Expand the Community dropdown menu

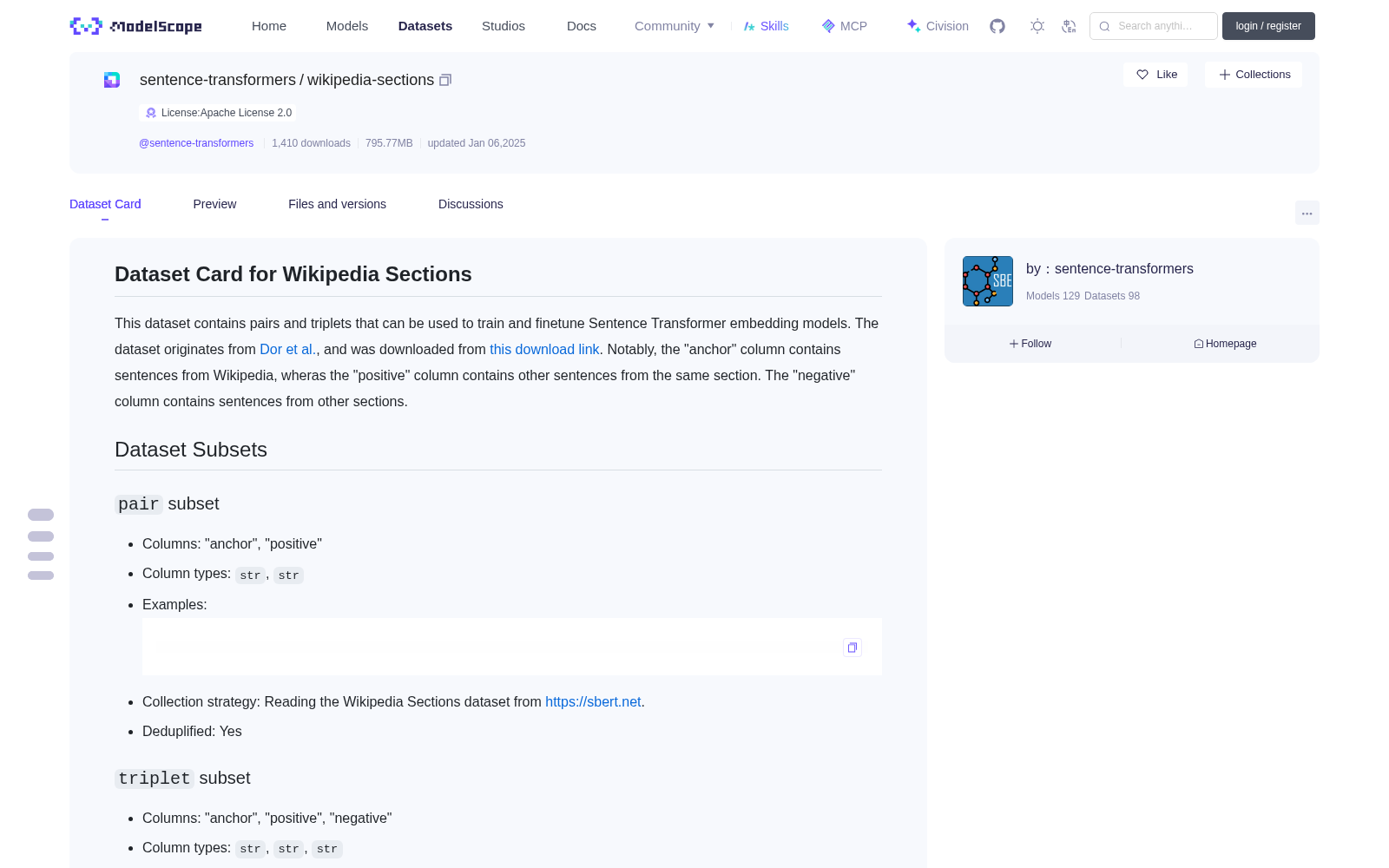pyautogui.click(x=675, y=26)
